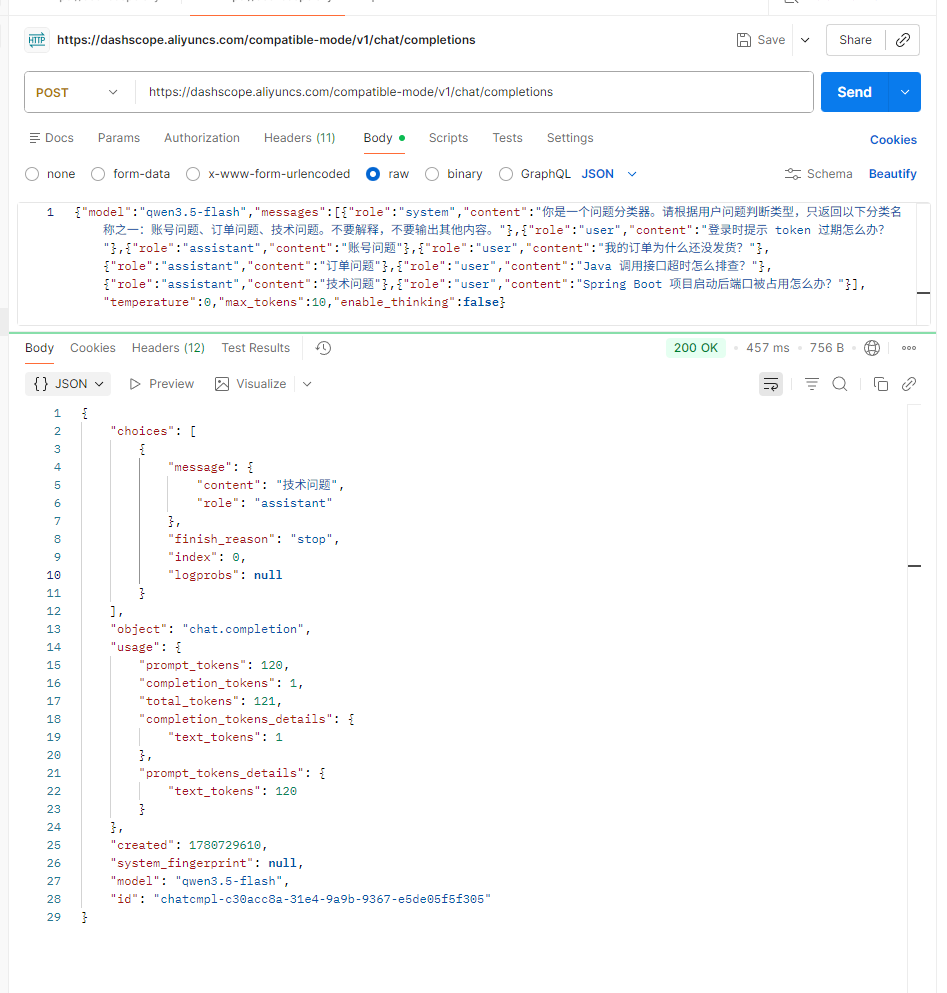Viewport: 947px width, 993px height.
Task: Open the Tests tab
Action: tap(507, 138)
